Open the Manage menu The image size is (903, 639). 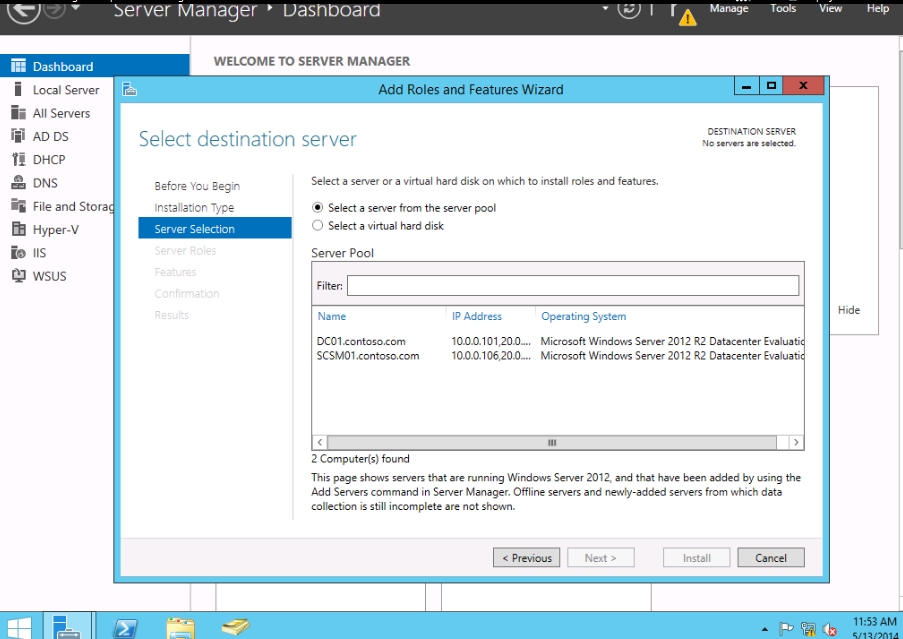(x=729, y=8)
